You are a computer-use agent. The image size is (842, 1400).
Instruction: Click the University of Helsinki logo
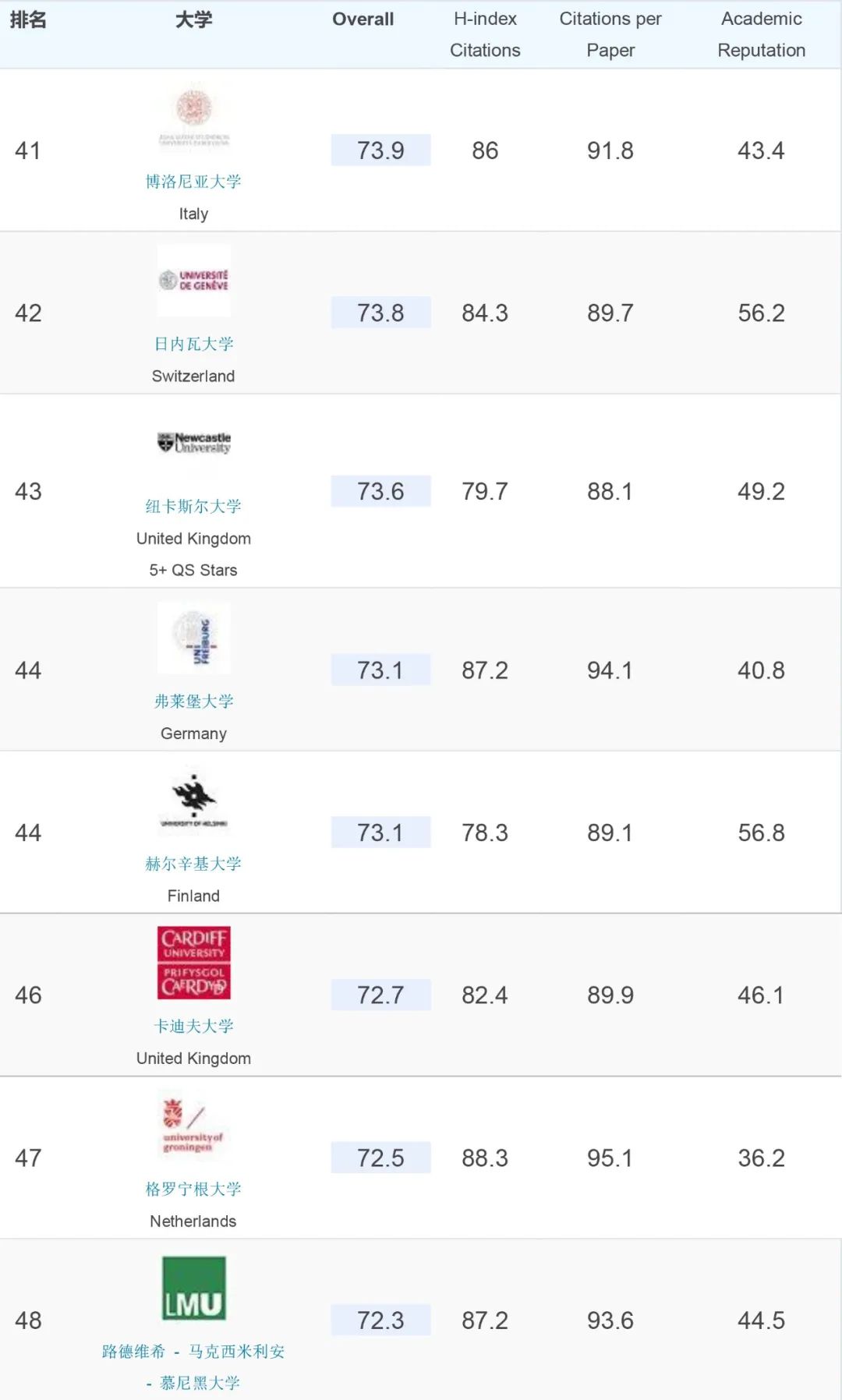[193, 800]
